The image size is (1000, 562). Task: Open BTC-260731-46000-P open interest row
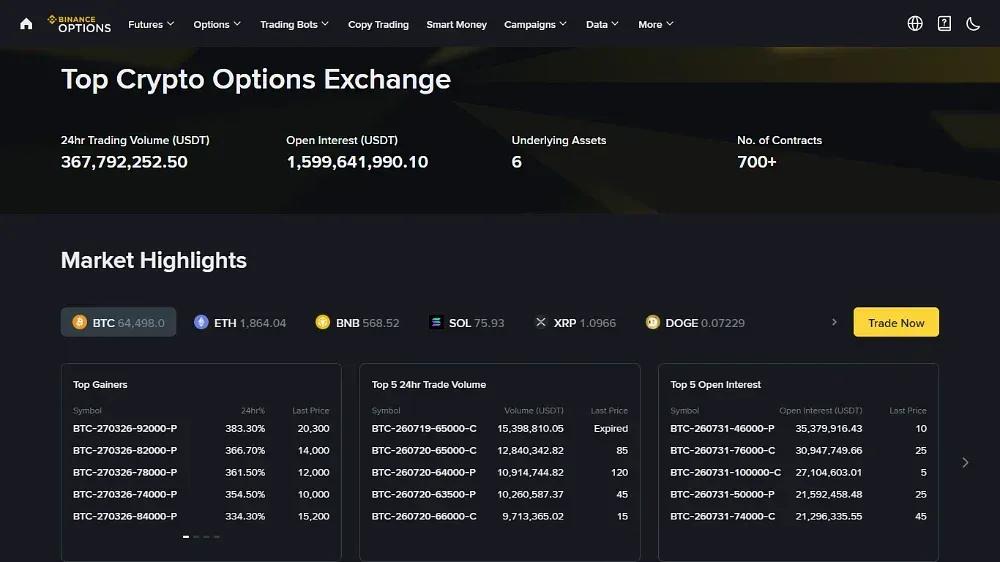point(798,429)
